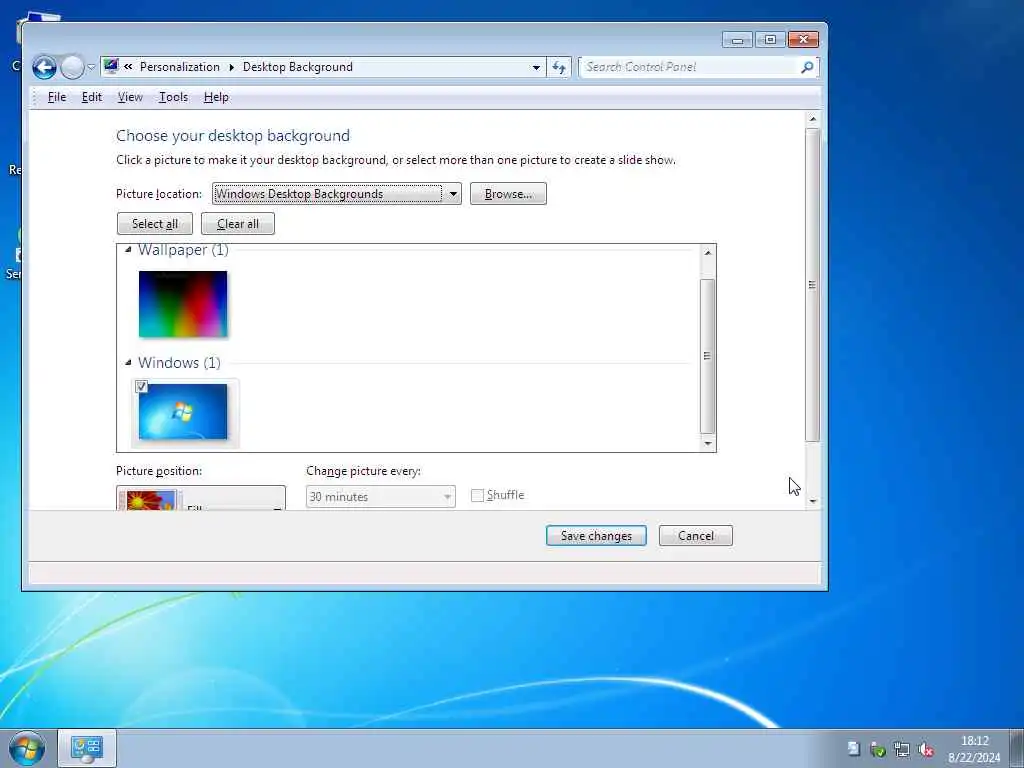The image size is (1024, 768).
Task: Click the network tray icon
Action: click(x=902, y=749)
